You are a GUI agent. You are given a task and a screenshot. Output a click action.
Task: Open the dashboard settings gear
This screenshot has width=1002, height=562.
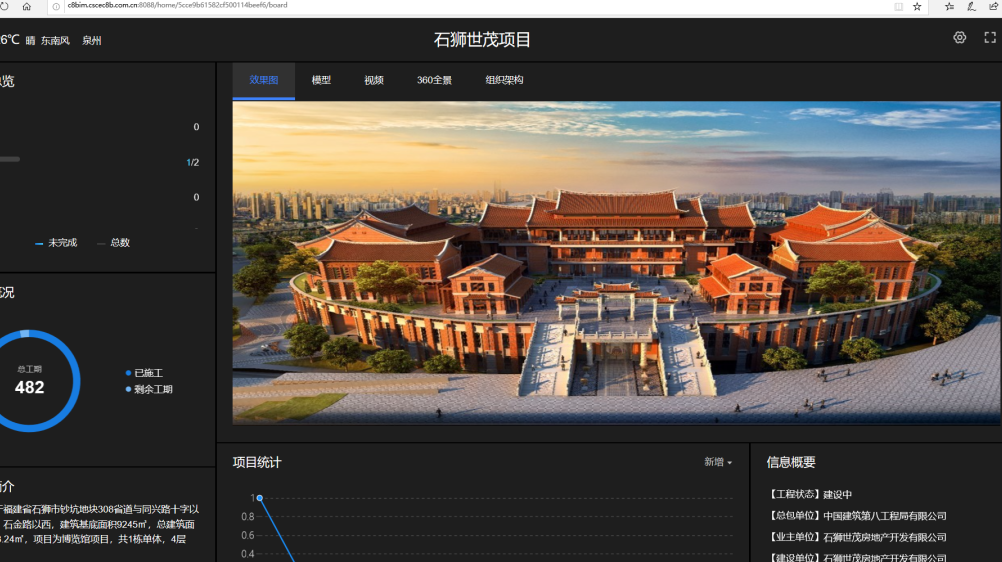pos(959,38)
